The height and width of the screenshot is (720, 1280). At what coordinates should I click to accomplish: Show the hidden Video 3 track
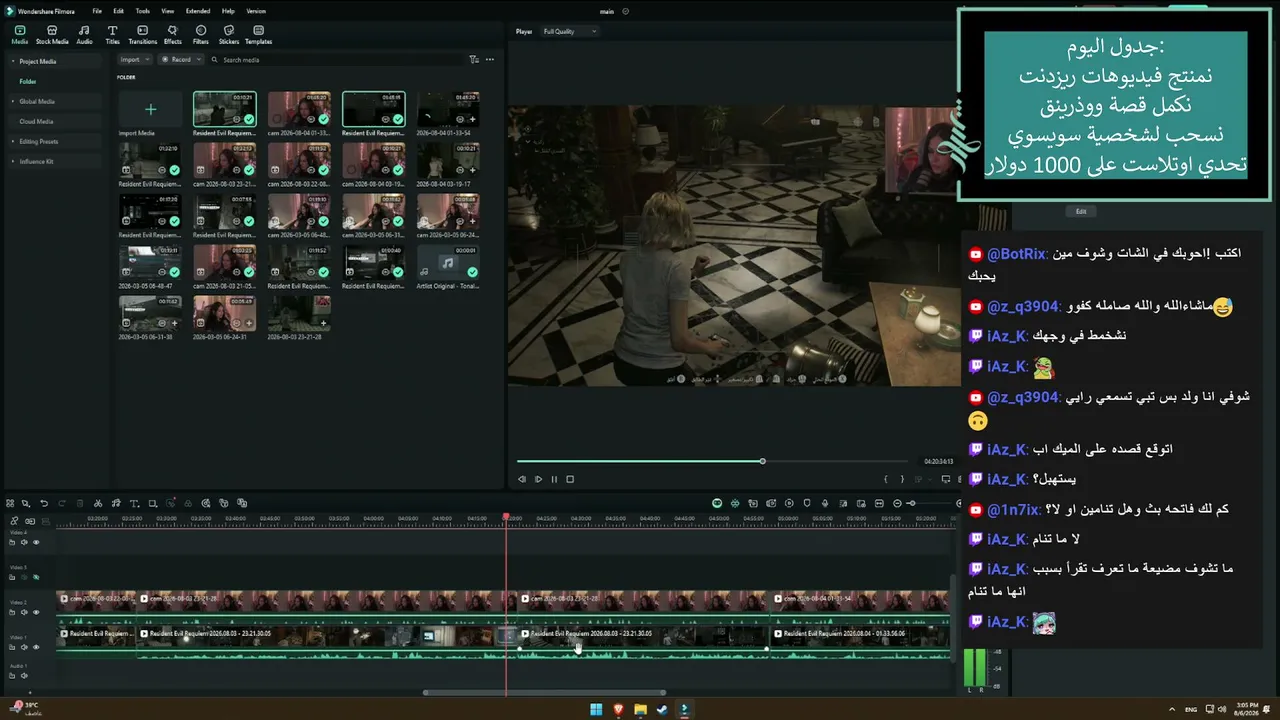(x=36, y=577)
